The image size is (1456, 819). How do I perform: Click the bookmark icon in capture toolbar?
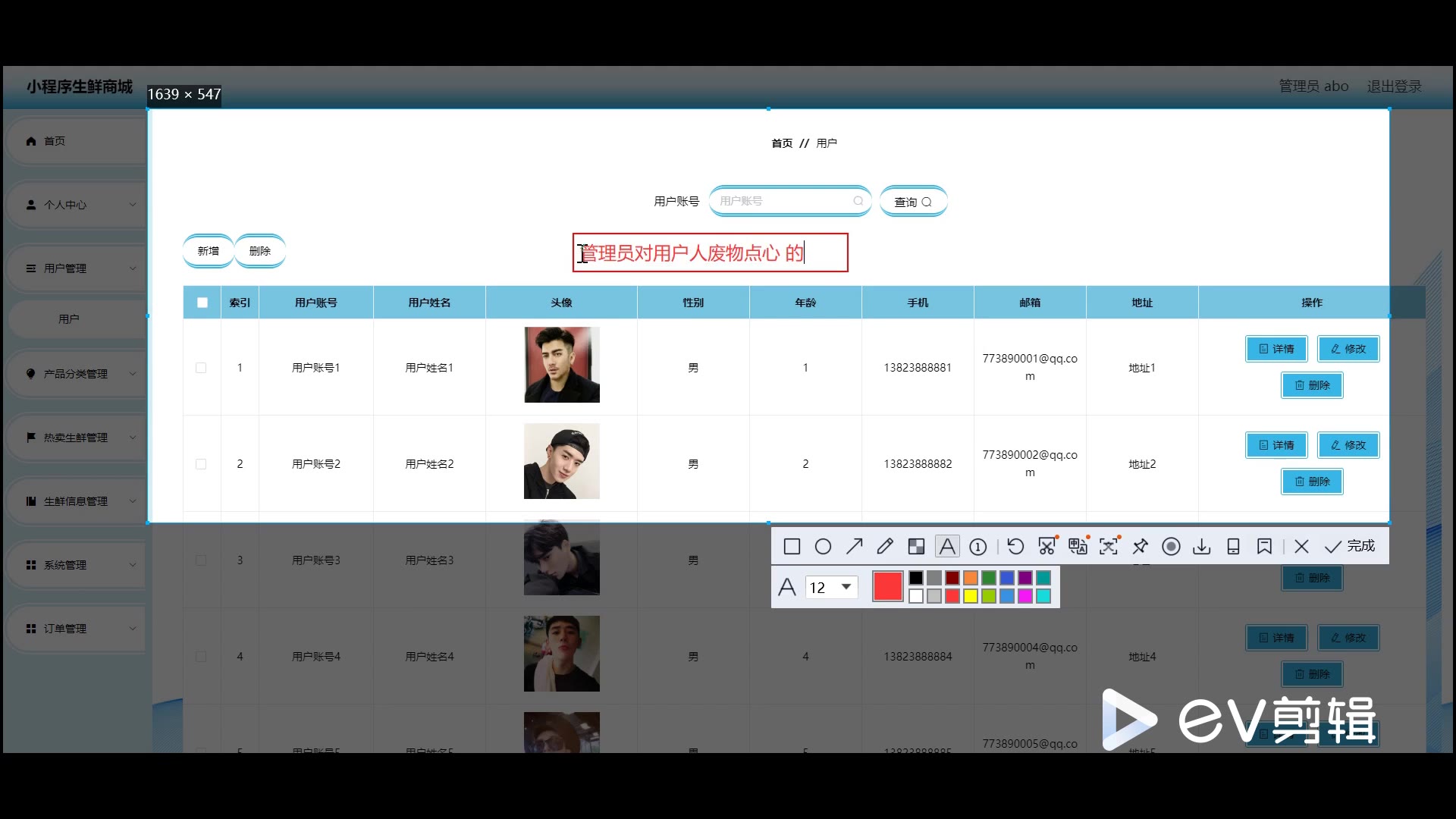pyautogui.click(x=1264, y=547)
